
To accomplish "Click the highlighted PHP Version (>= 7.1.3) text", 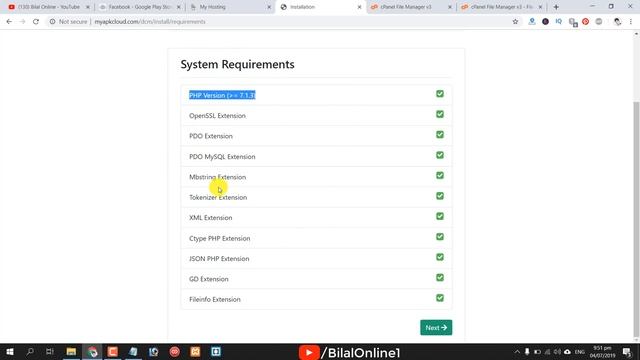I will tap(222, 95).
